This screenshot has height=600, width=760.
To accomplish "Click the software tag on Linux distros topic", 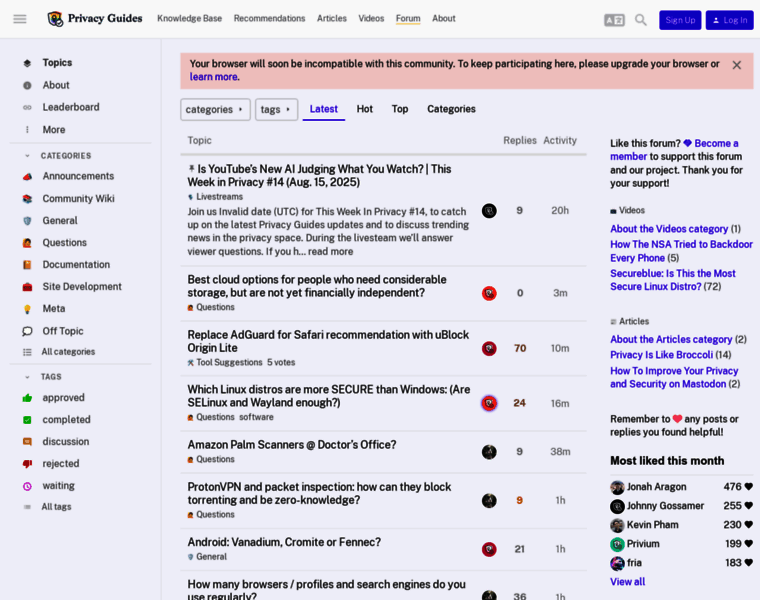I will 256,417.
